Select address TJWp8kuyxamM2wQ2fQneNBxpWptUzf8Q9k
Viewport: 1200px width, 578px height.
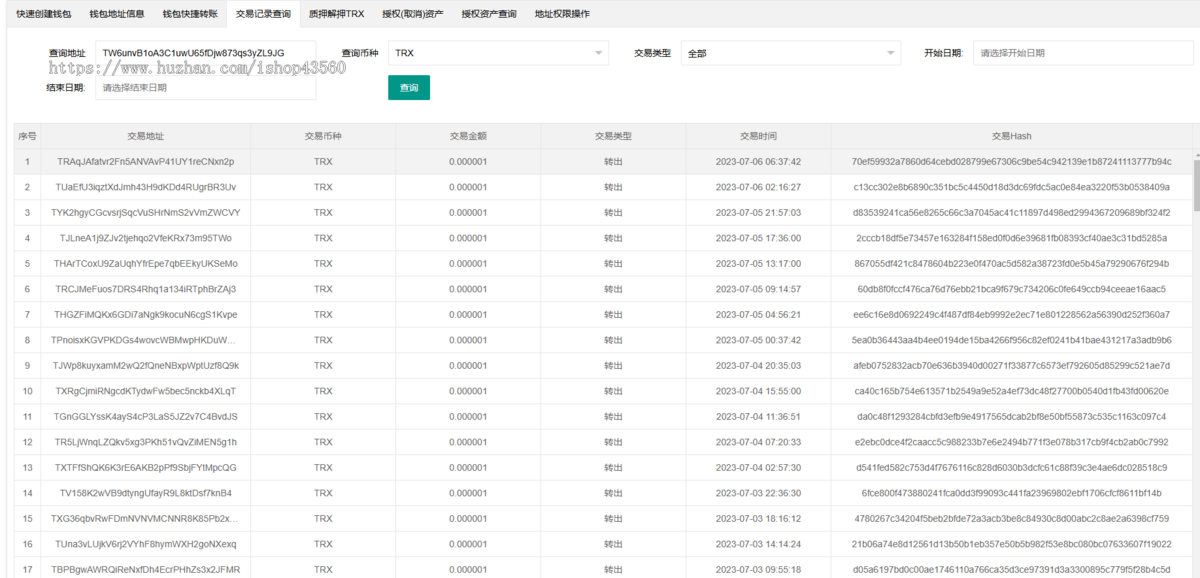(x=146, y=365)
